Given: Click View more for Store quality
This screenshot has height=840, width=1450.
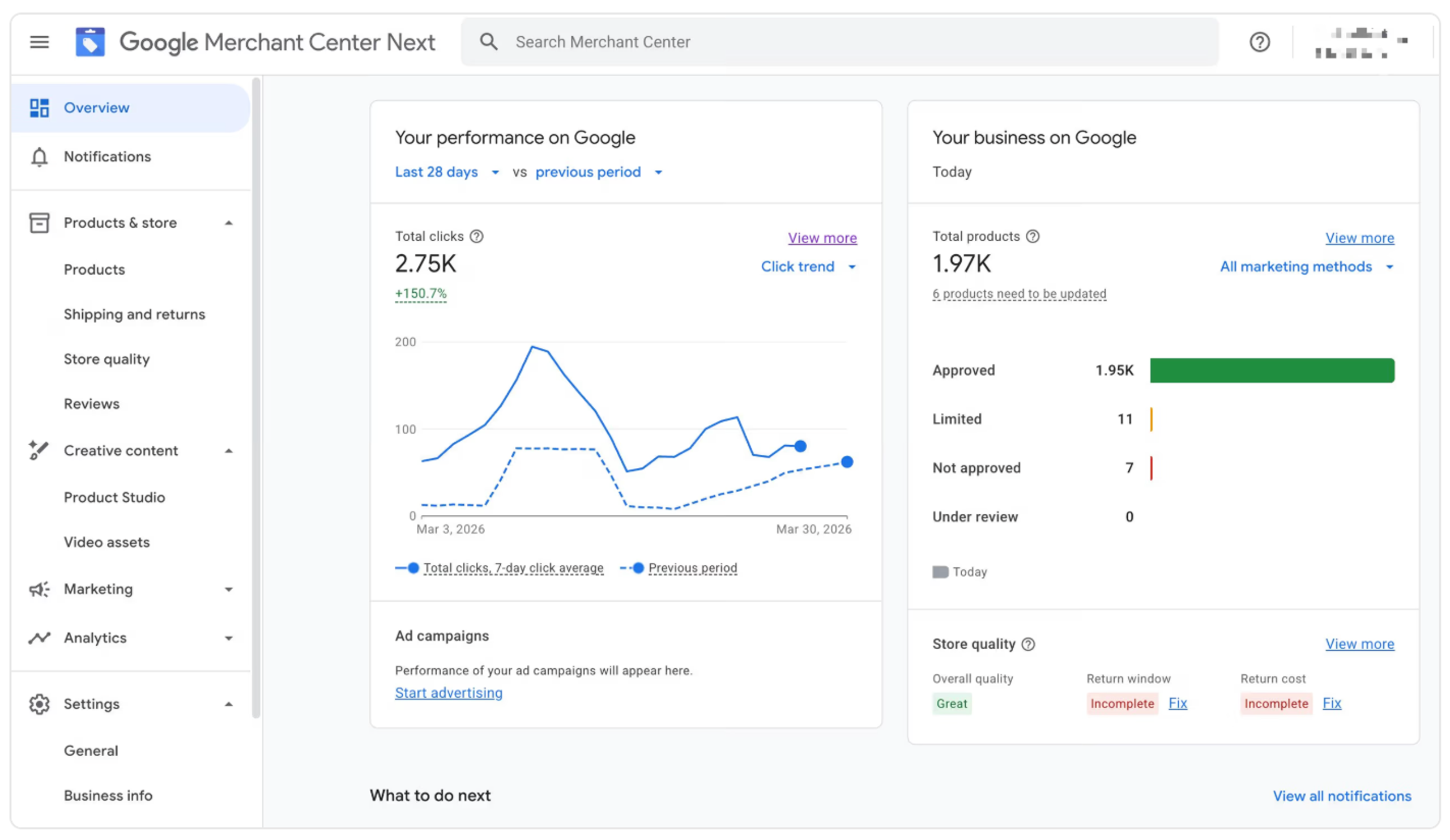Looking at the screenshot, I should [1360, 644].
